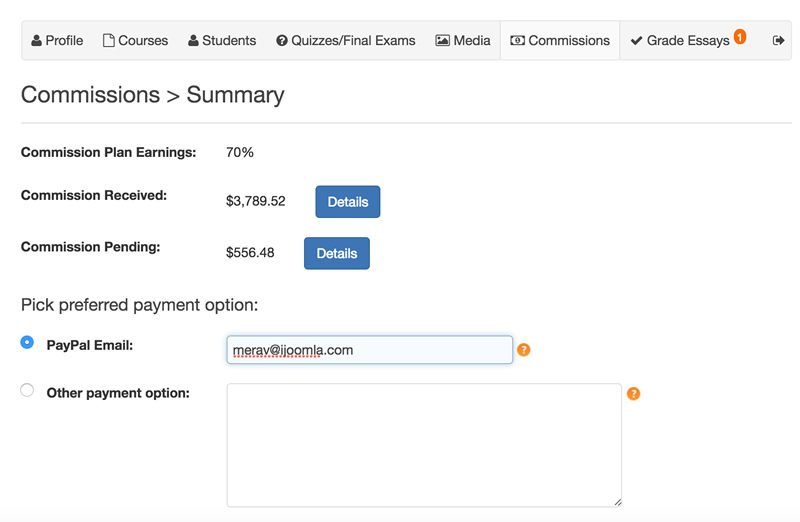Viewport: 800px width, 522px height.
Task: Switch to the Students tab
Action: 222,40
